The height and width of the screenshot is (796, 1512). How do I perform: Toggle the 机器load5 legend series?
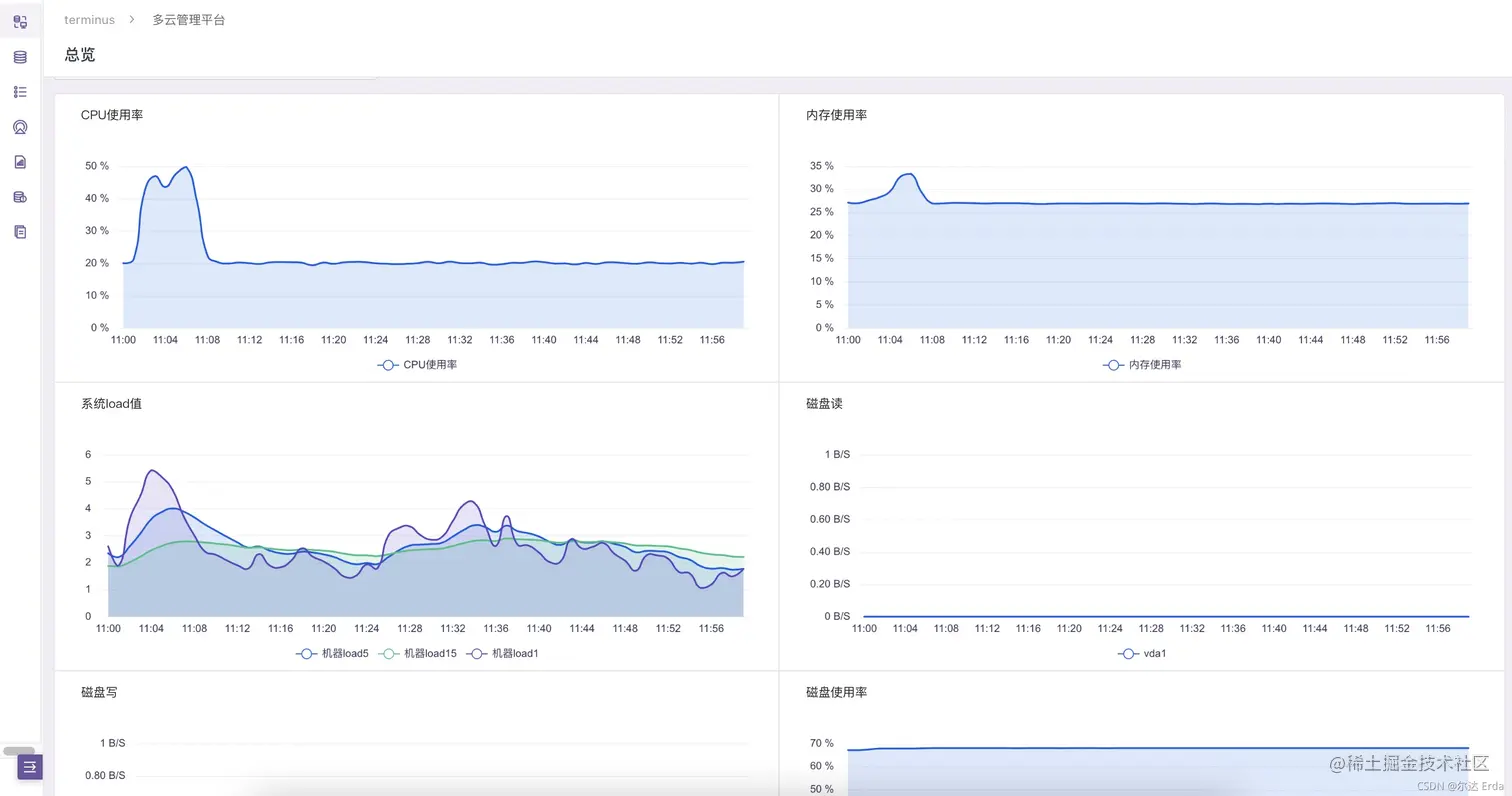pyautogui.click(x=333, y=653)
